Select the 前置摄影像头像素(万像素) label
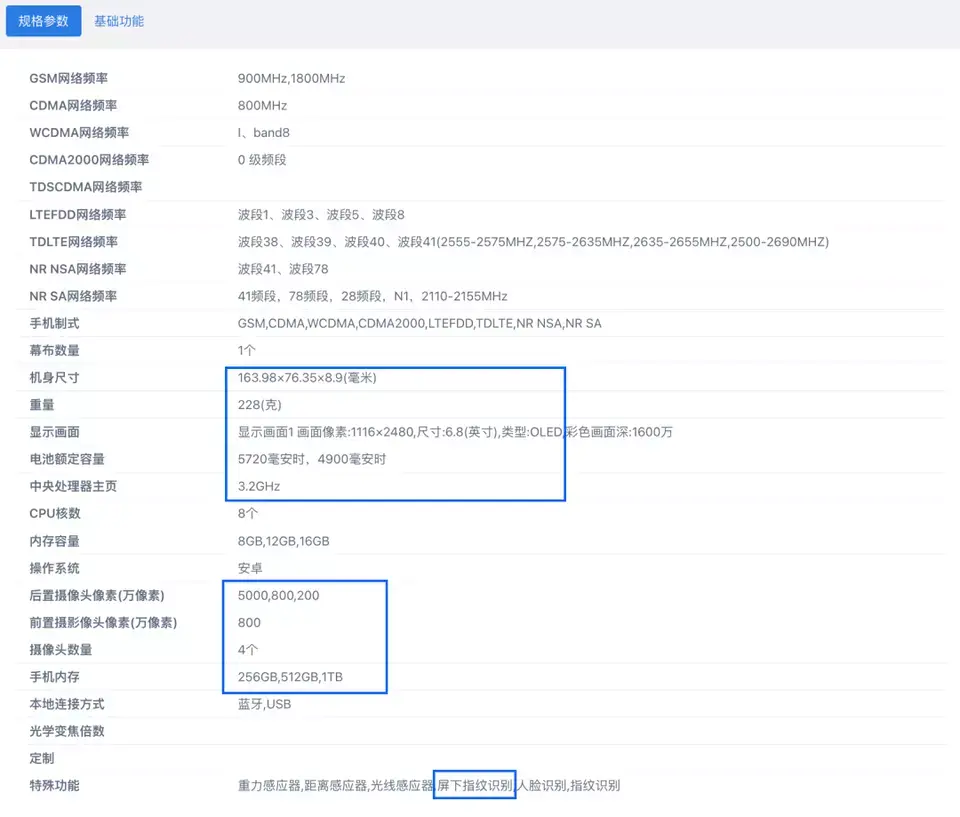 tap(103, 622)
